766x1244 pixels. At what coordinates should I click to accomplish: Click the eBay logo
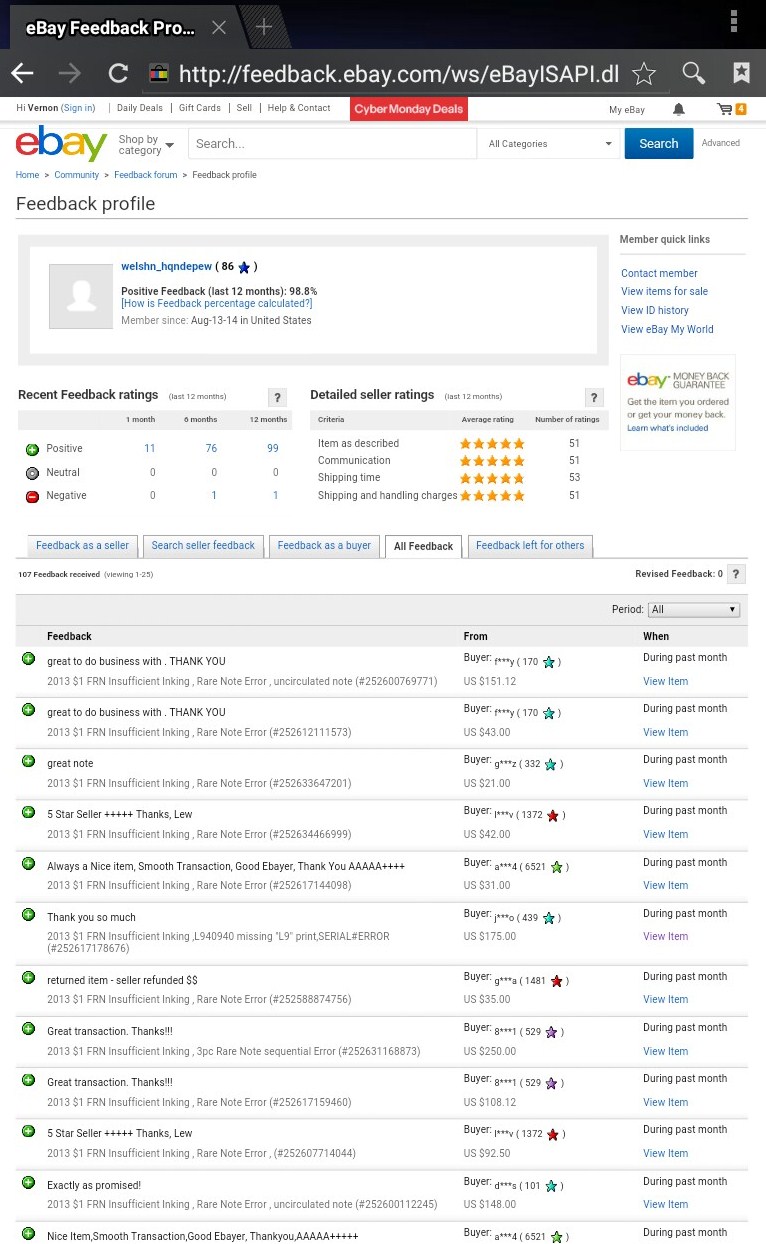coord(61,144)
